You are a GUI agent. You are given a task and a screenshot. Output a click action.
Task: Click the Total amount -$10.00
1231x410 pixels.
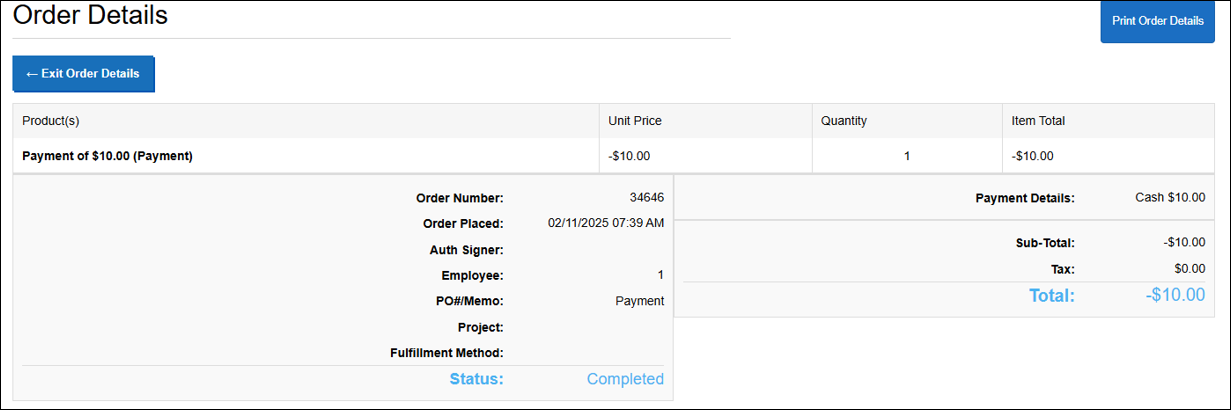(x=1175, y=295)
